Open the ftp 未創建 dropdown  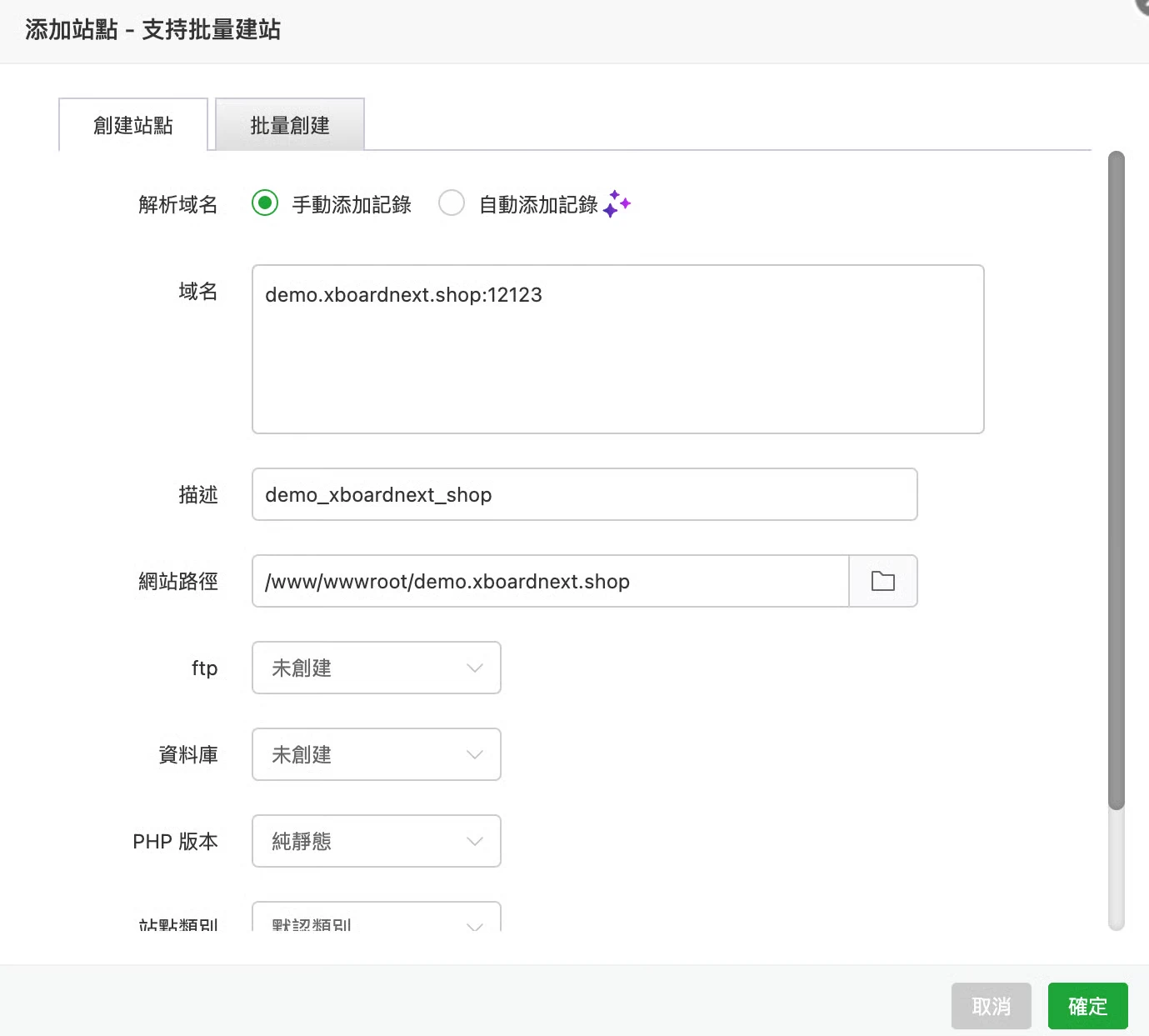tap(375, 668)
